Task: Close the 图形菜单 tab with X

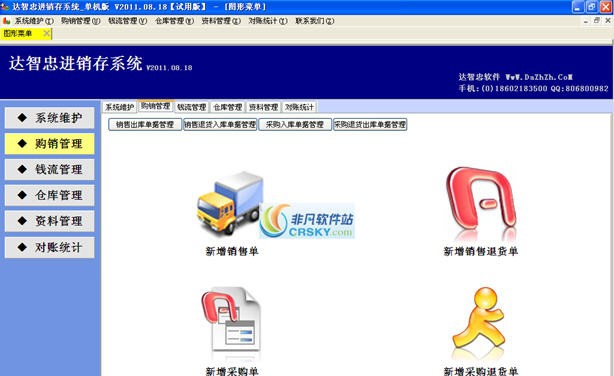Action: pos(46,33)
